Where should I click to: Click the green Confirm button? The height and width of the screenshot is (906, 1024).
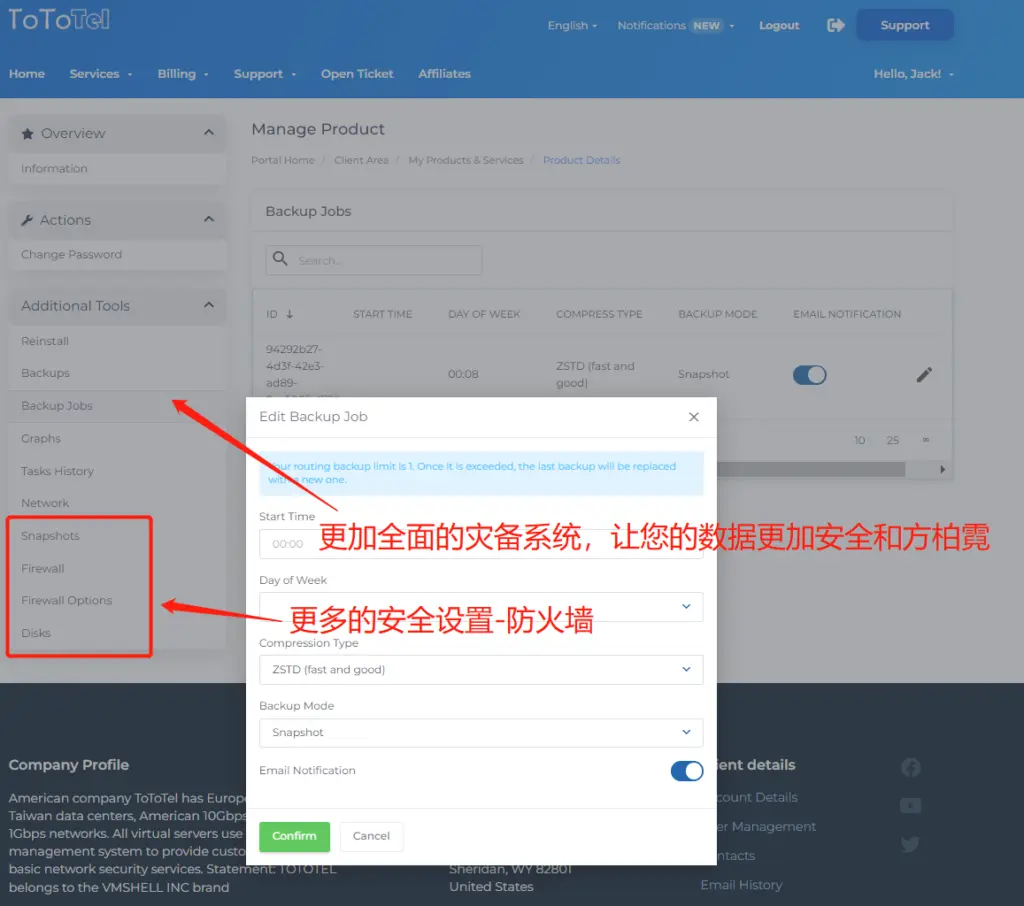[294, 836]
